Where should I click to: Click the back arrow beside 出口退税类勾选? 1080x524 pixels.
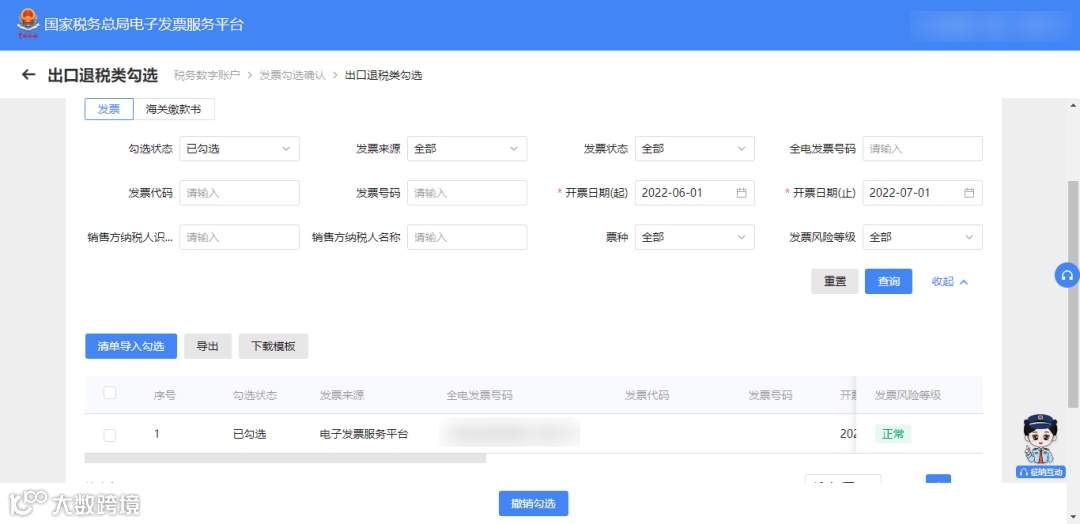[28, 74]
